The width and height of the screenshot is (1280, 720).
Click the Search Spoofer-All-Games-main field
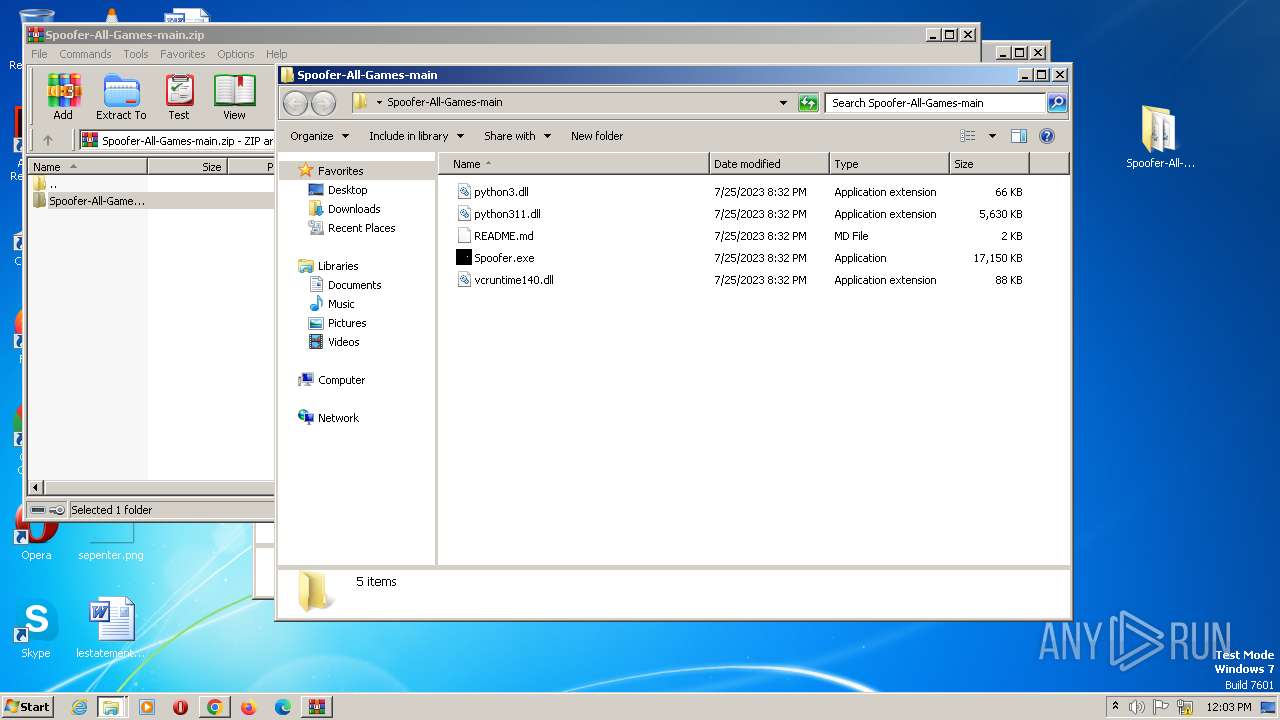935,102
